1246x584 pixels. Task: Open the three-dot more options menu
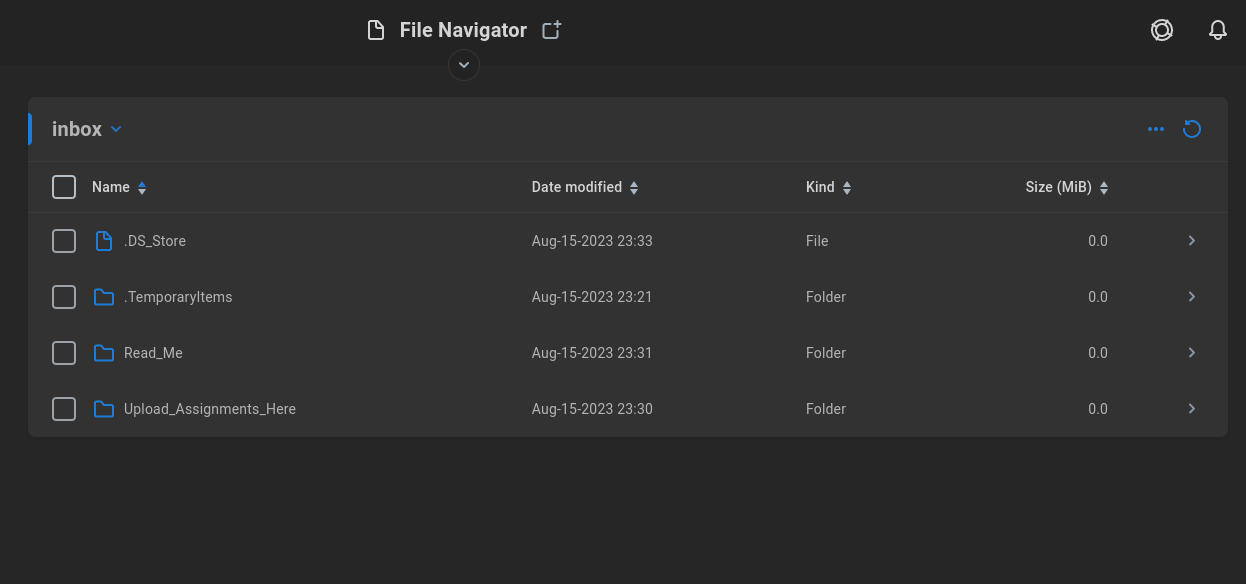click(1156, 129)
